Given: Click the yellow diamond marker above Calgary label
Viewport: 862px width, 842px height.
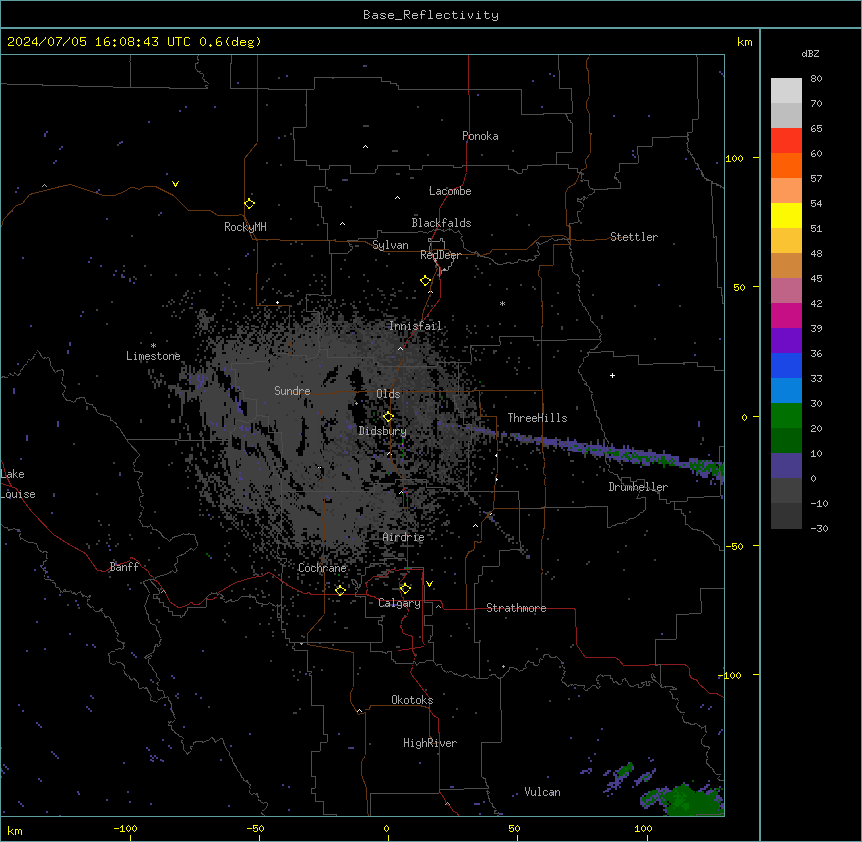Looking at the screenshot, I should pos(405,589).
